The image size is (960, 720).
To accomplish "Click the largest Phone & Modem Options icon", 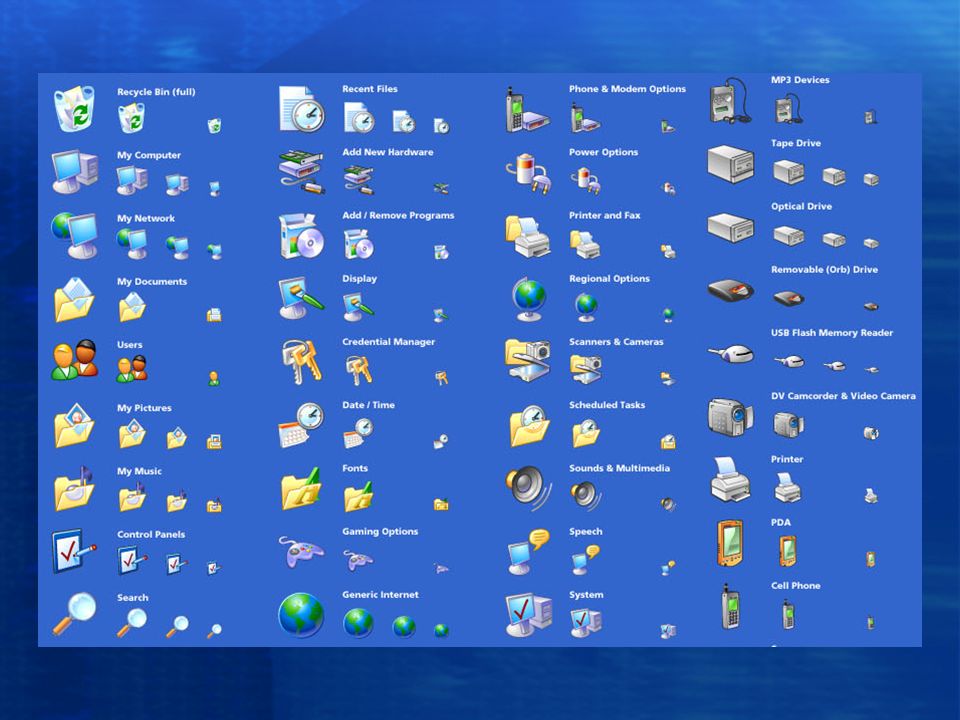I will tap(528, 110).
